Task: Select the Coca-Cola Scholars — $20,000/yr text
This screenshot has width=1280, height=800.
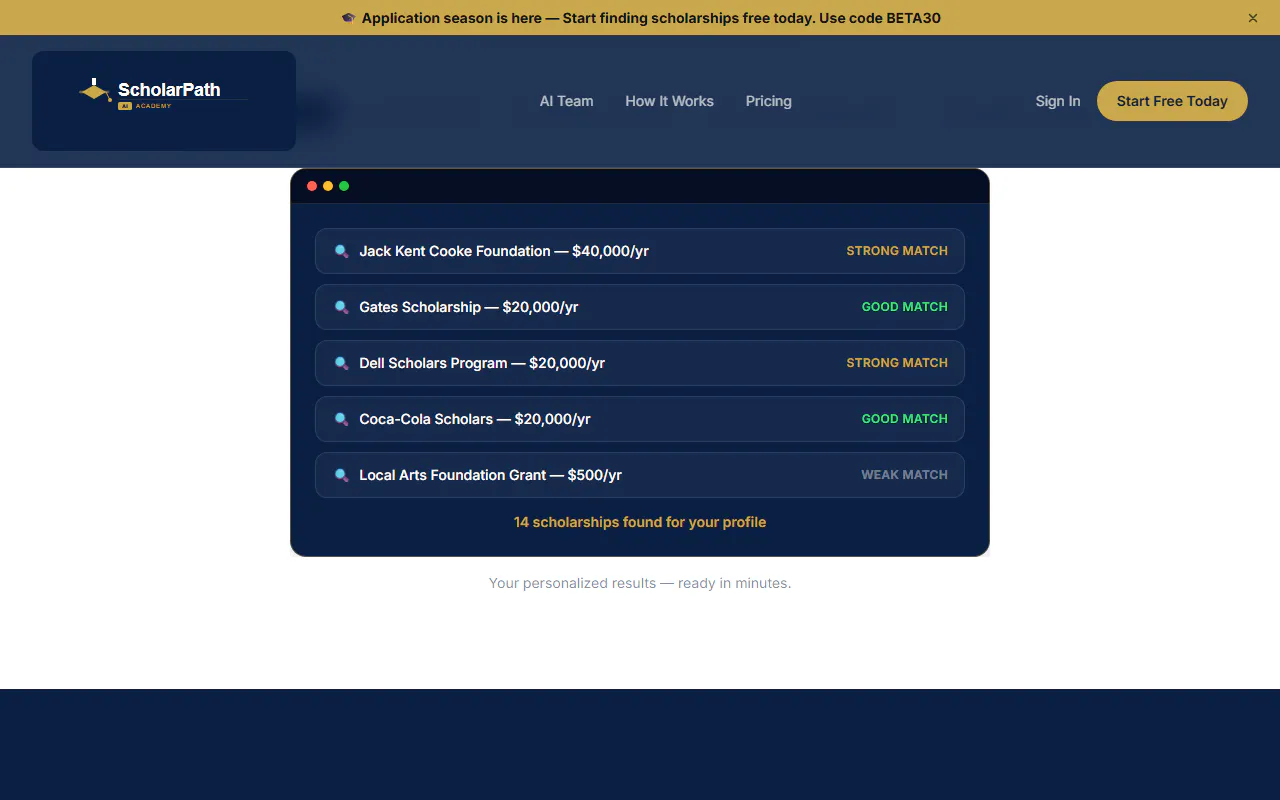Action: click(475, 419)
